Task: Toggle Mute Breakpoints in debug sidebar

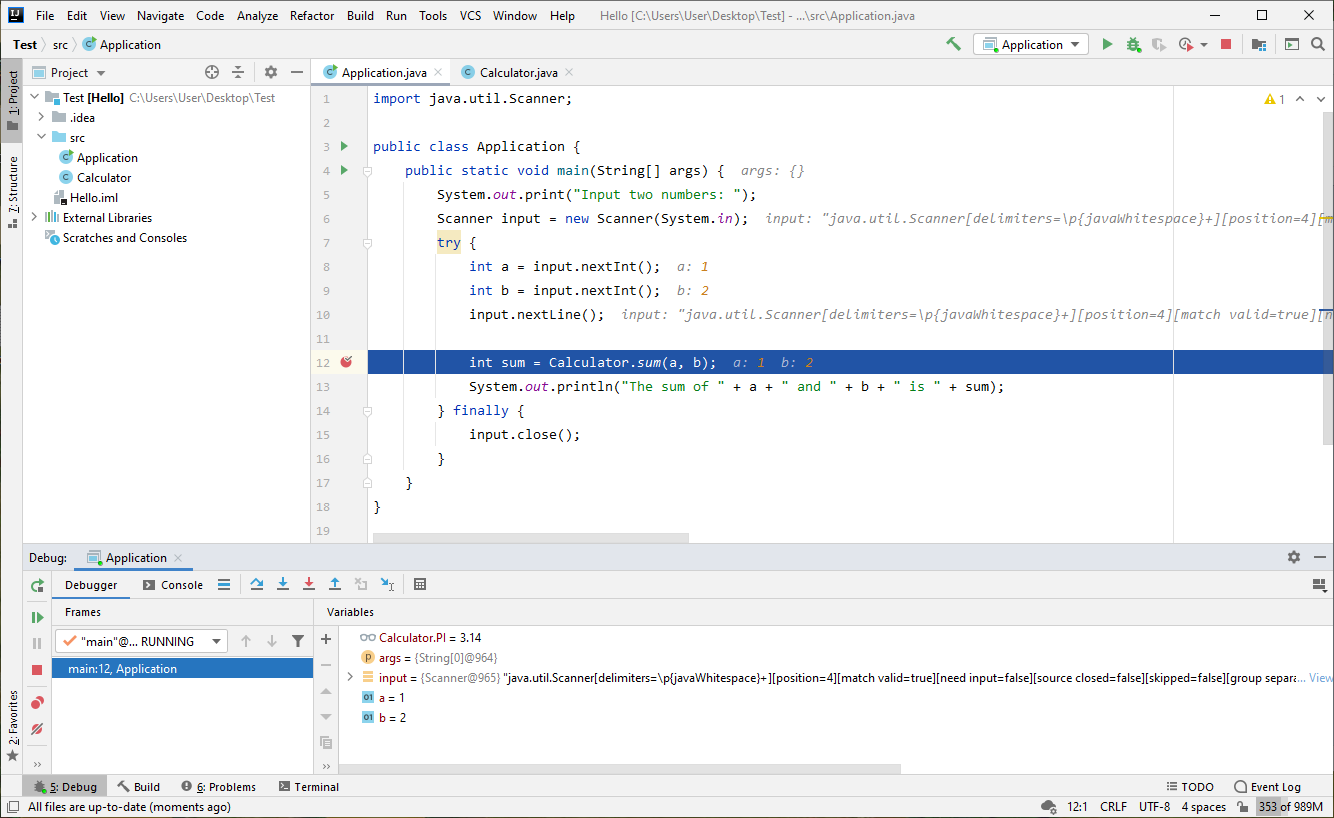Action: (x=37, y=729)
